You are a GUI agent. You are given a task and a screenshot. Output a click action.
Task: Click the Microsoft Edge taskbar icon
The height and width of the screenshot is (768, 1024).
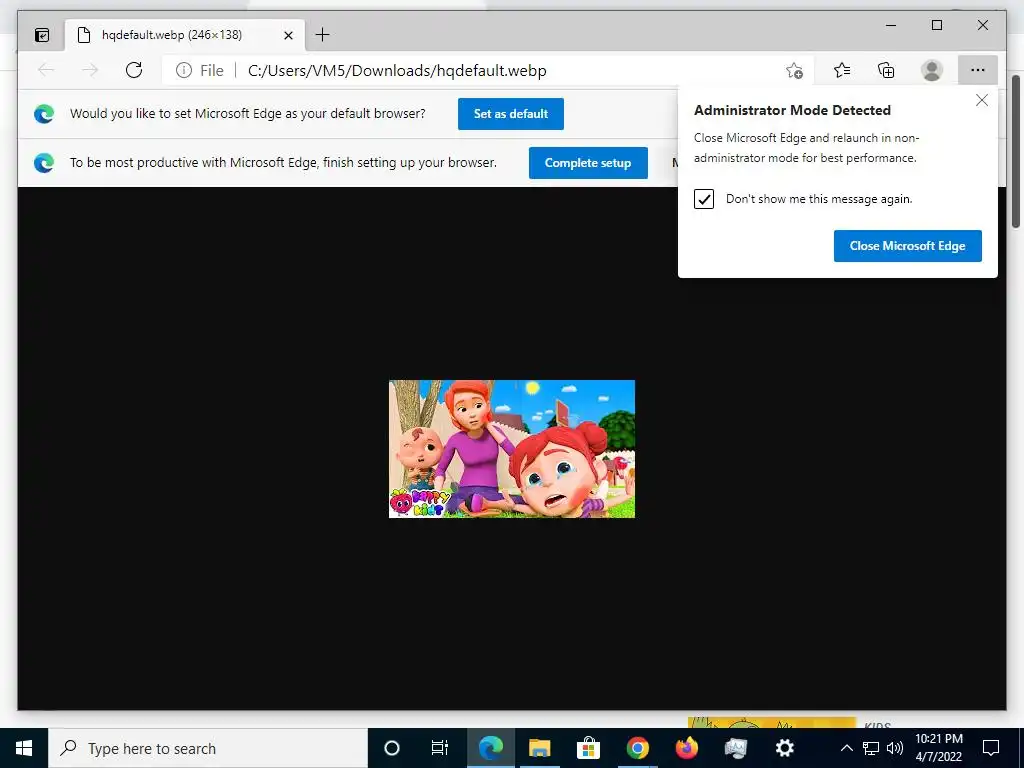[x=490, y=748]
